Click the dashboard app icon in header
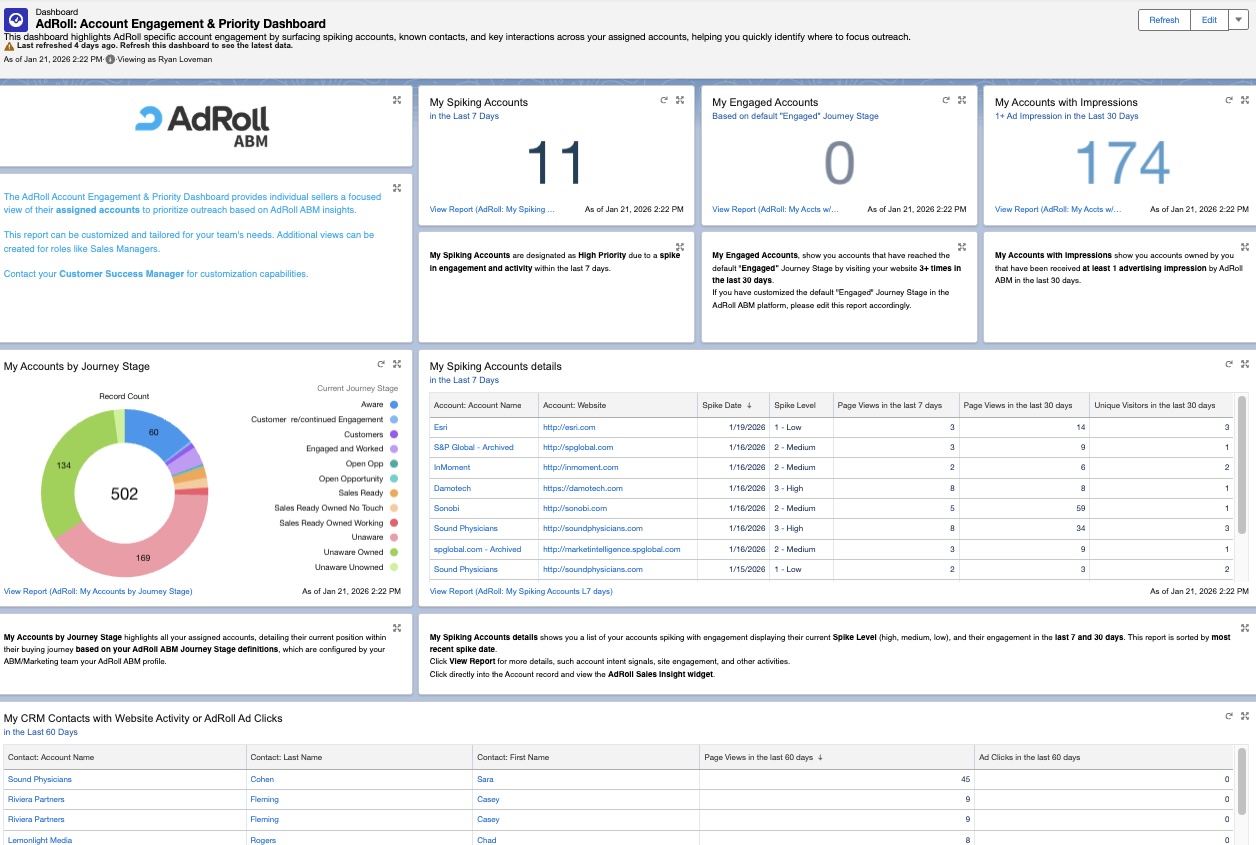1256x845 pixels. (x=17, y=19)
